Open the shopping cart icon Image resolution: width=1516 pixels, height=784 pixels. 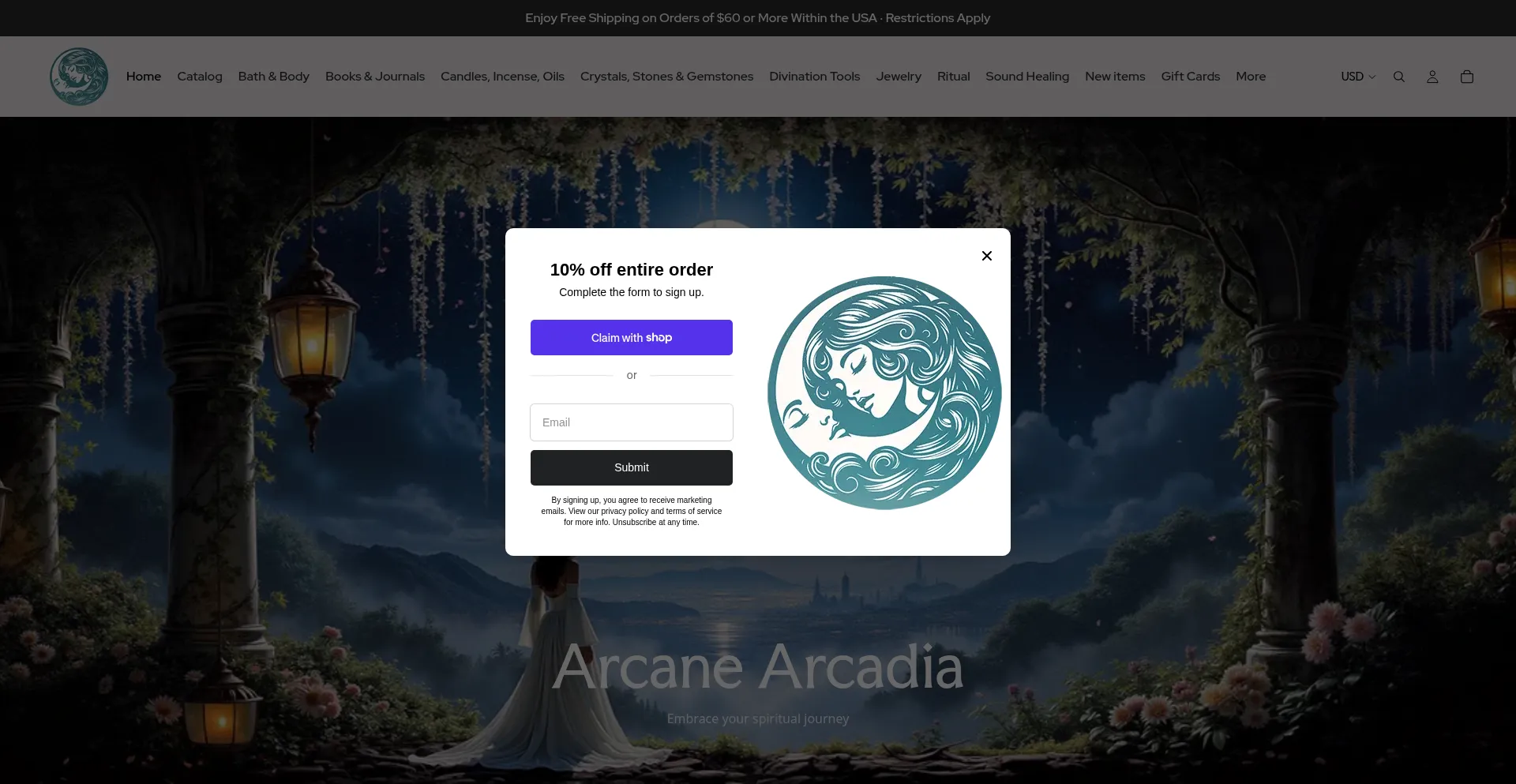1467,77
